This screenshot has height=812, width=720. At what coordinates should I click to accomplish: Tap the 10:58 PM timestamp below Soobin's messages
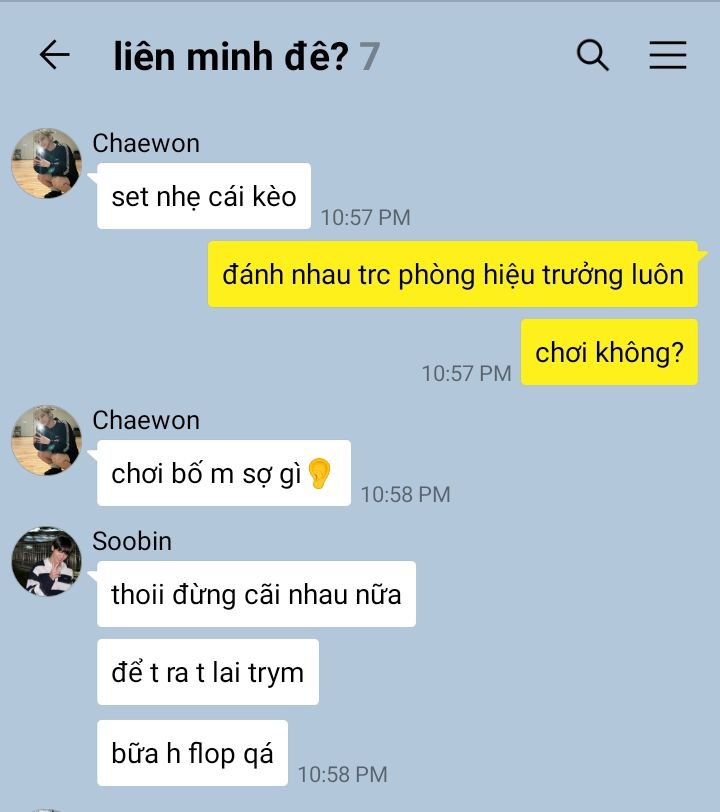click(x=342, y=775)
